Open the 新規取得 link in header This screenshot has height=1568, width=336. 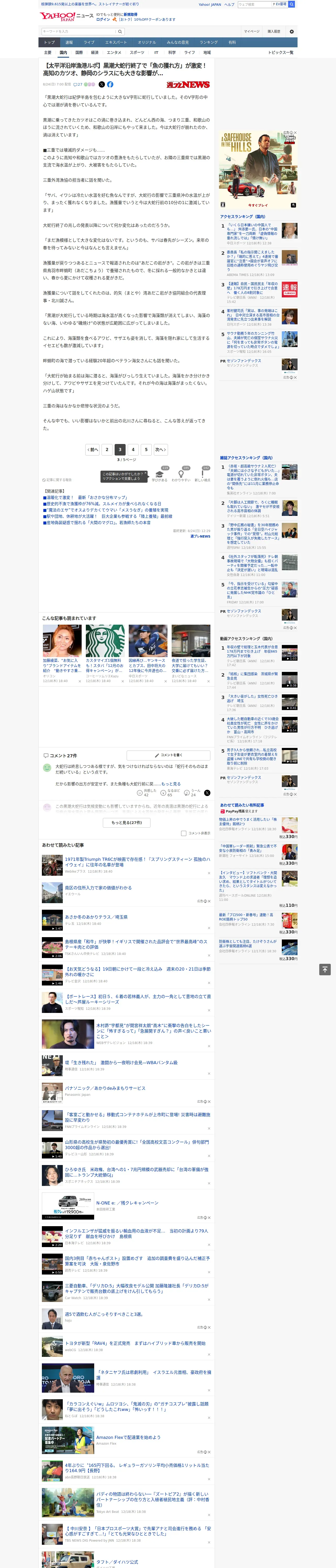131,14
